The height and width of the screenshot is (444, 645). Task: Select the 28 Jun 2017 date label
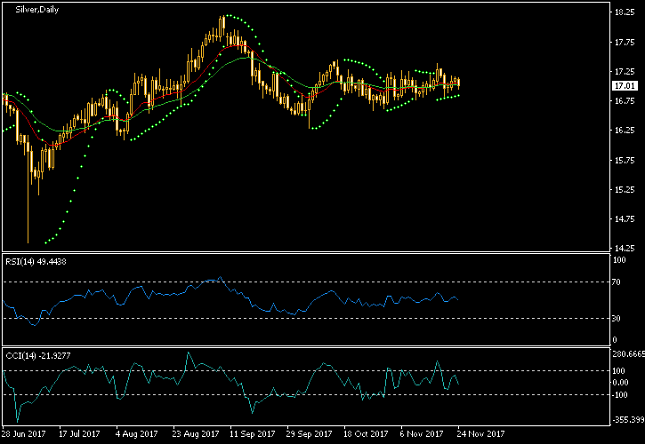click(x=23, y=434)
